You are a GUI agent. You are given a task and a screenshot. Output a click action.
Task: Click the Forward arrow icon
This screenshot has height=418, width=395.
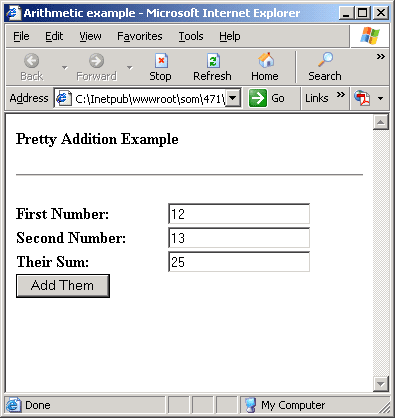(96, 61)
